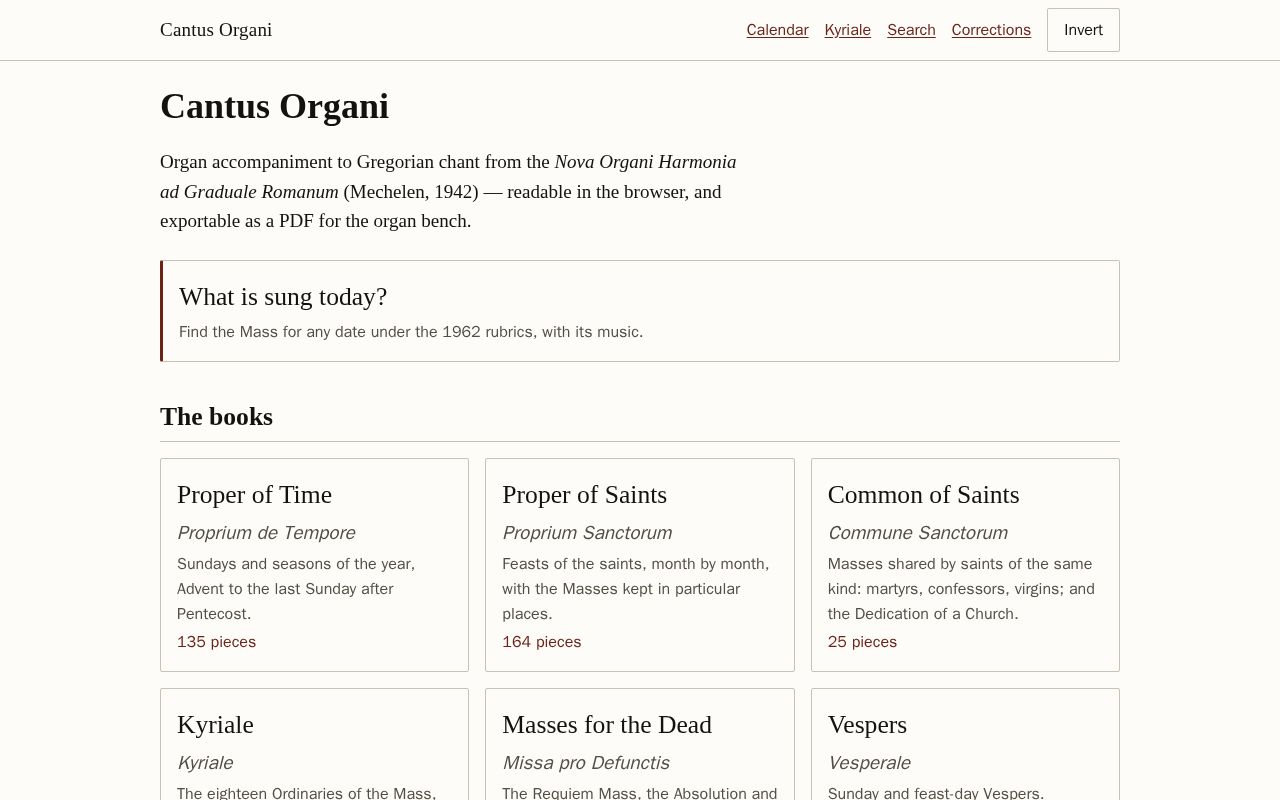Open the Proper of Saints book card
Image resolution: width=1280 pixels, height=800 pixels.
[640, 565]
